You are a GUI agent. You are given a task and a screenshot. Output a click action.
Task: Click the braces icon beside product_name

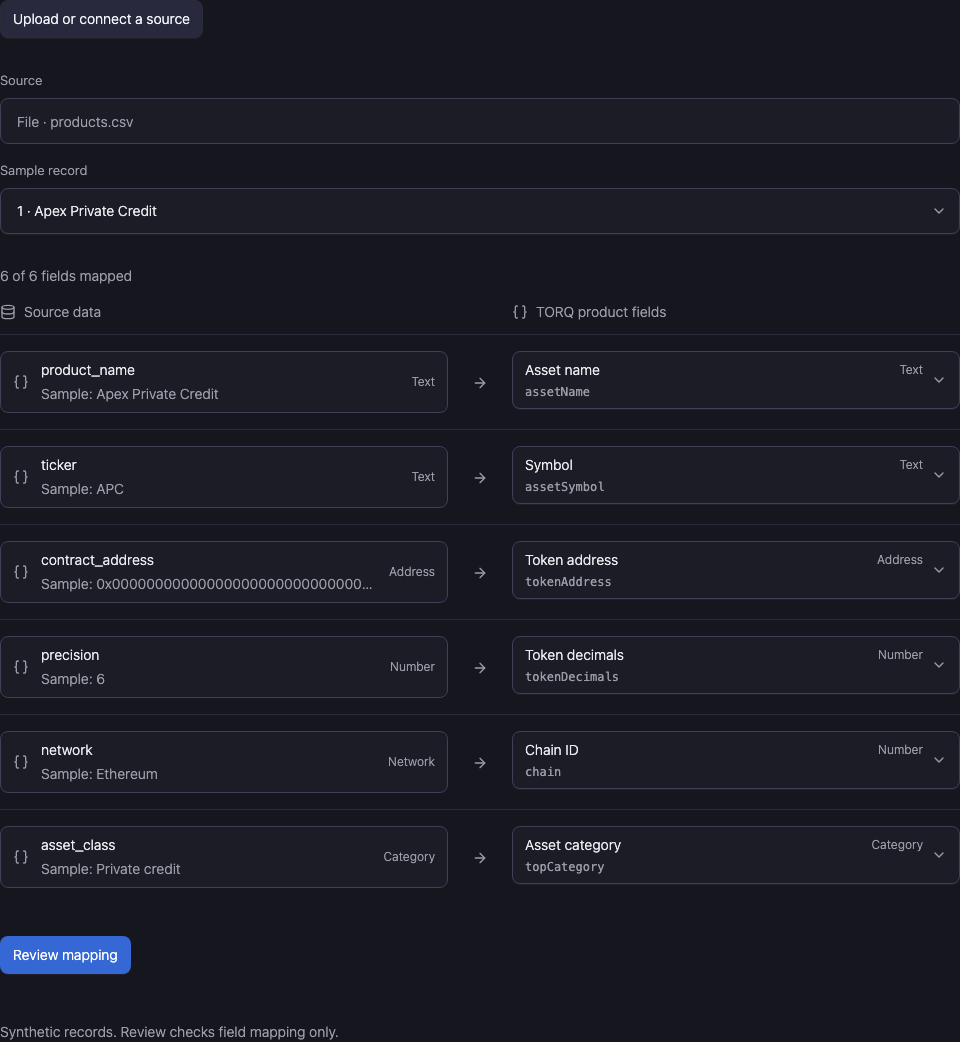(21, 382)
